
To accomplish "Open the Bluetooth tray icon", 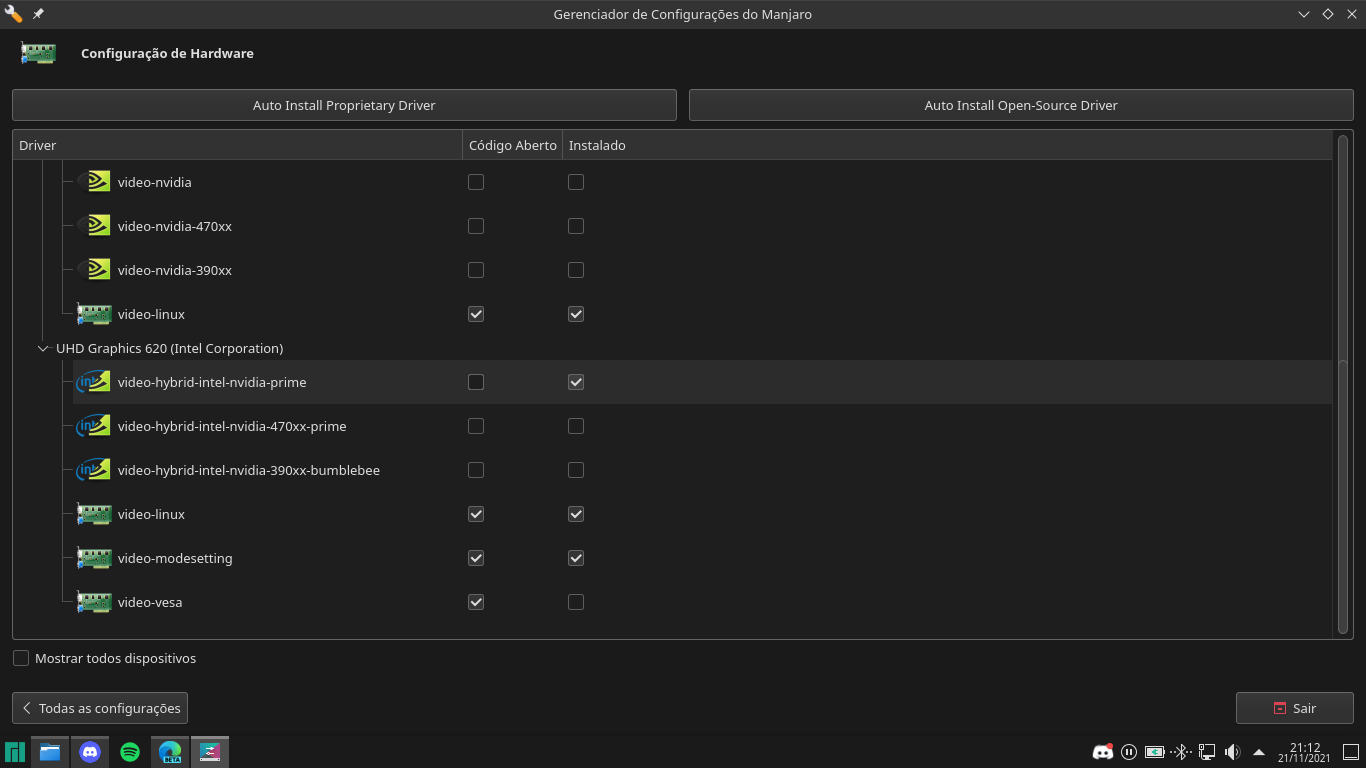I will click(1180, 752).
